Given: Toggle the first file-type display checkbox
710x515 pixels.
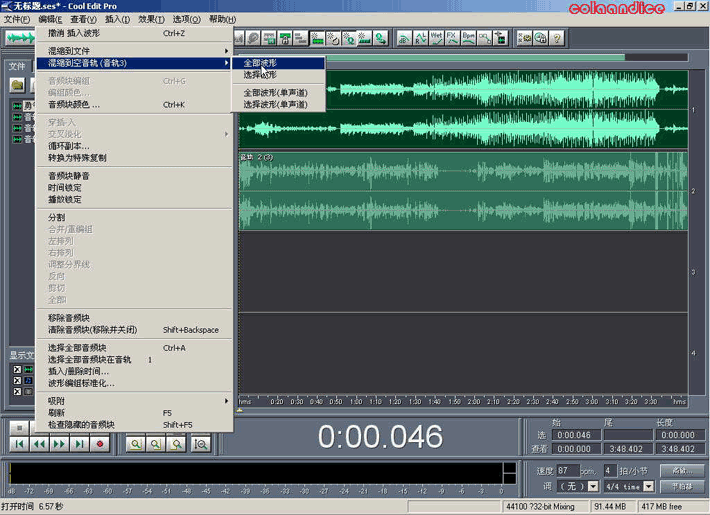Looking at the screenshot, I should 15,368.
